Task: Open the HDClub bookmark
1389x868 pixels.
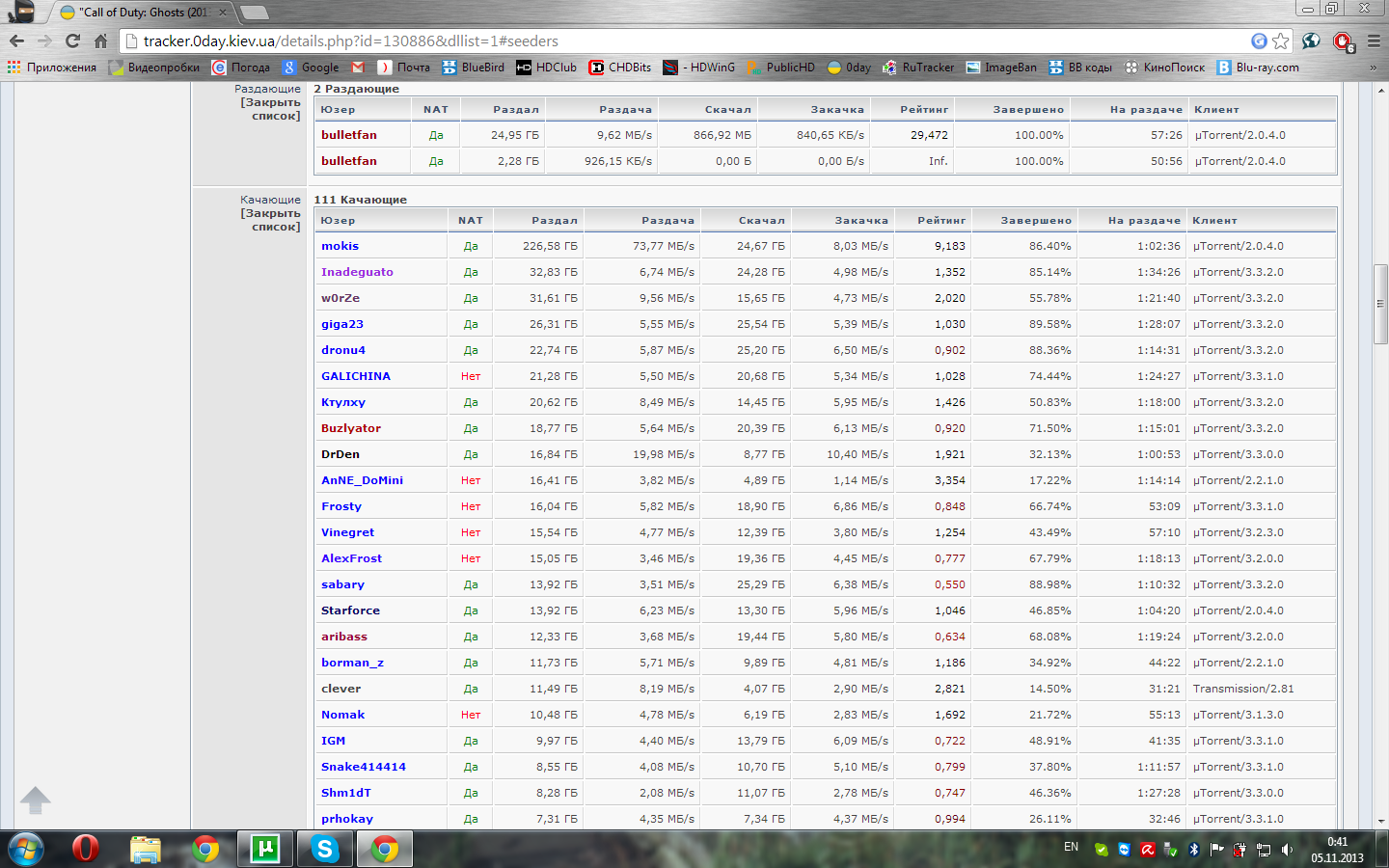Action: coord(546,68)
